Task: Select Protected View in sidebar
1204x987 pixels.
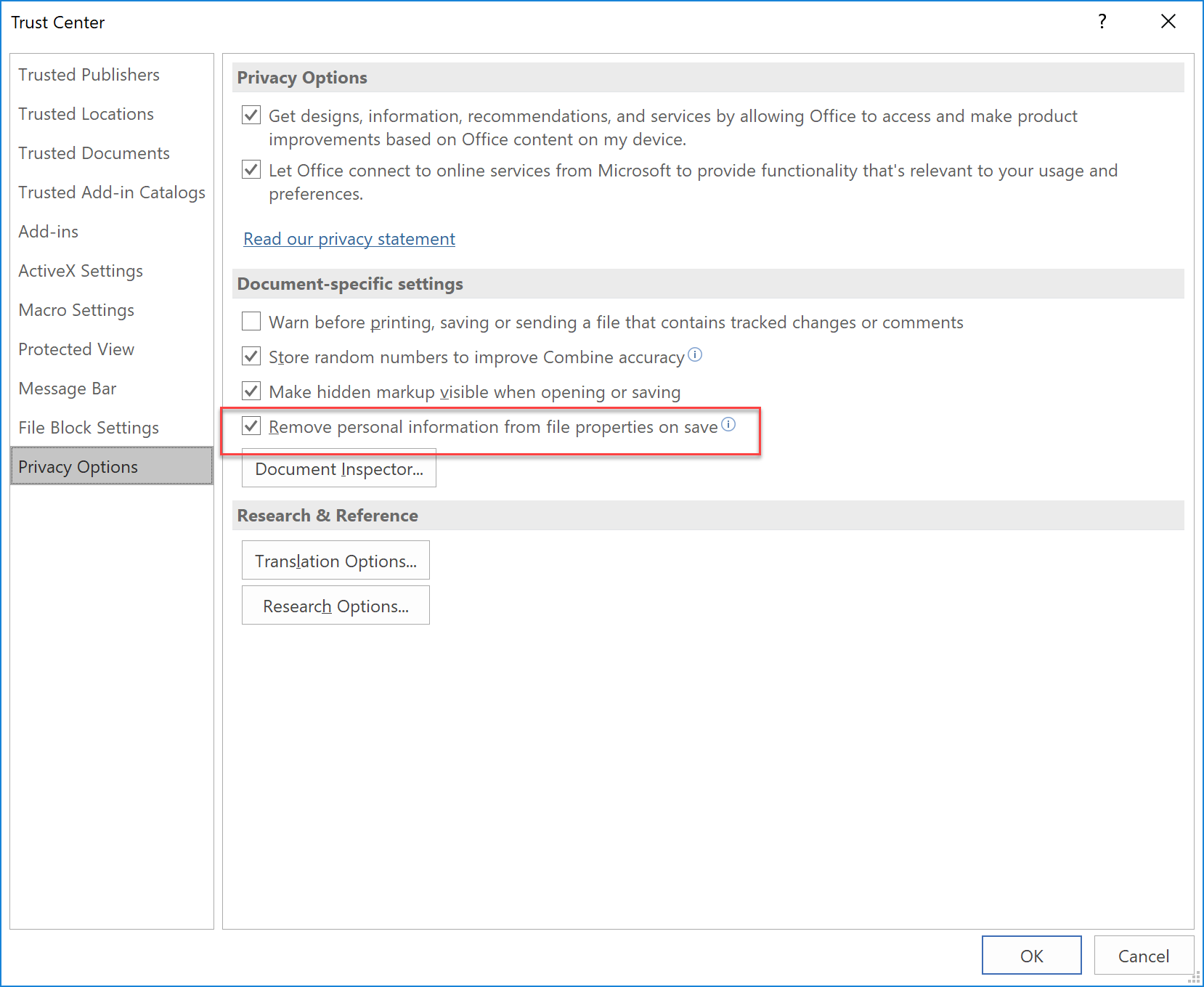Action: (x=76, y=349)
